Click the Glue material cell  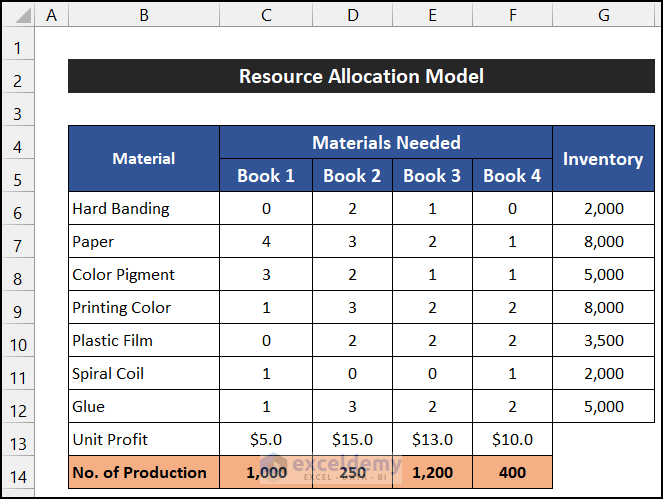144,406
